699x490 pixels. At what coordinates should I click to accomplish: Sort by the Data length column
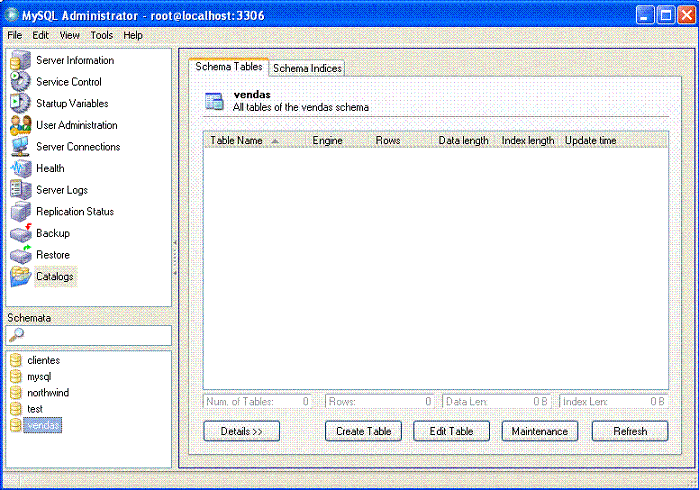click(x=464, y=140)
